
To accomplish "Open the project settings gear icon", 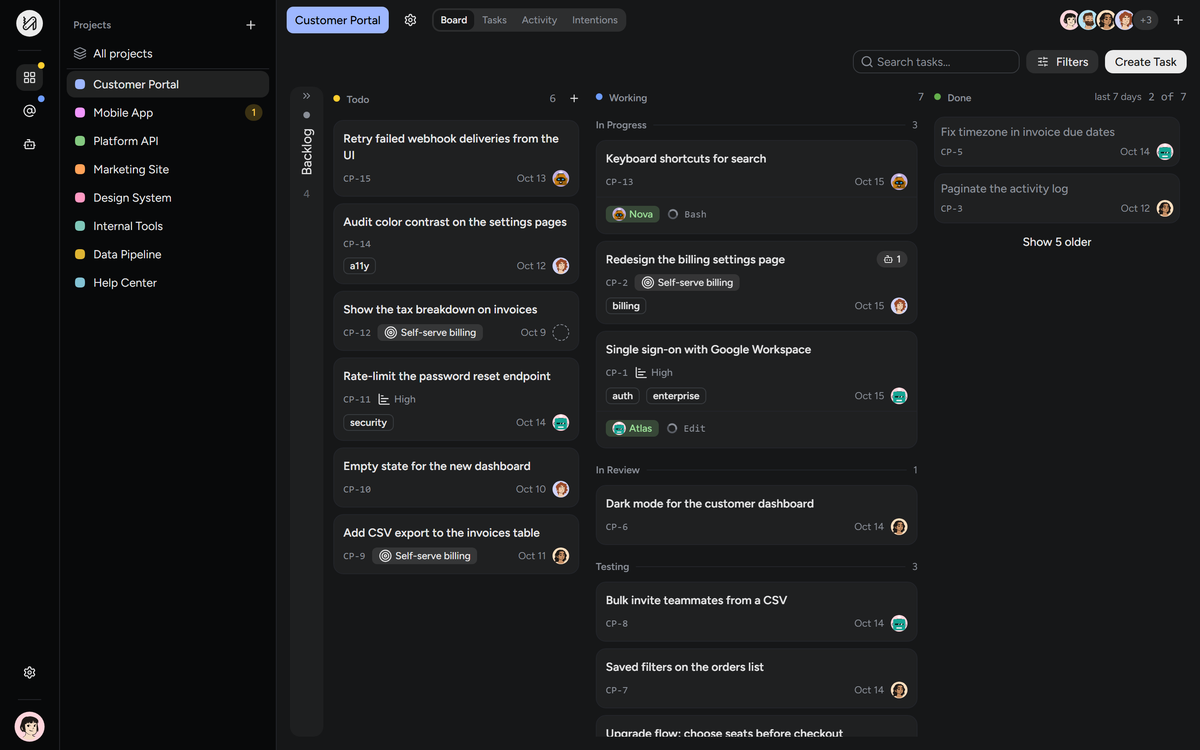I will (x=410, y=20).
